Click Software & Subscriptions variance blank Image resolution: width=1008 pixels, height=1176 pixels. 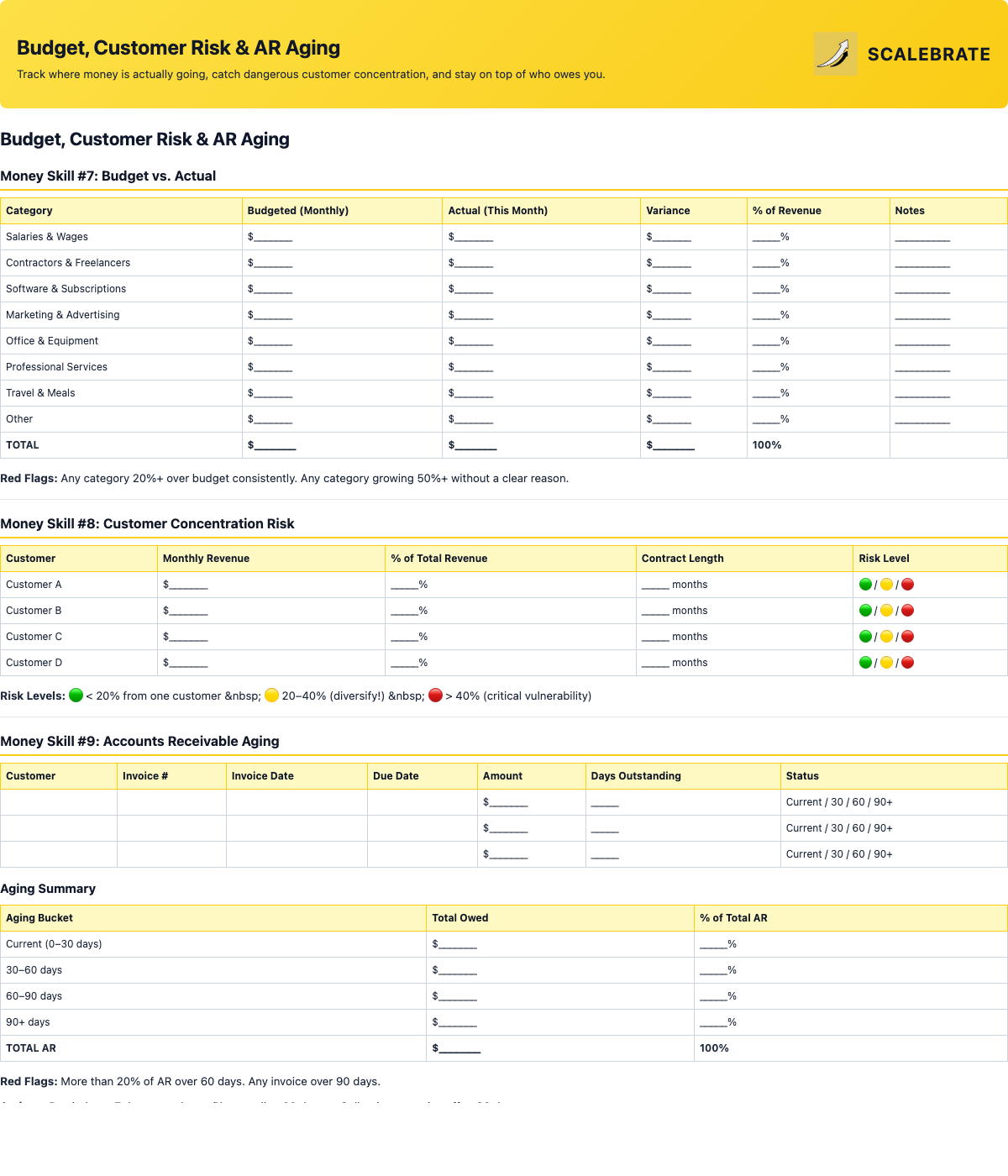click(x=669, y=289)
